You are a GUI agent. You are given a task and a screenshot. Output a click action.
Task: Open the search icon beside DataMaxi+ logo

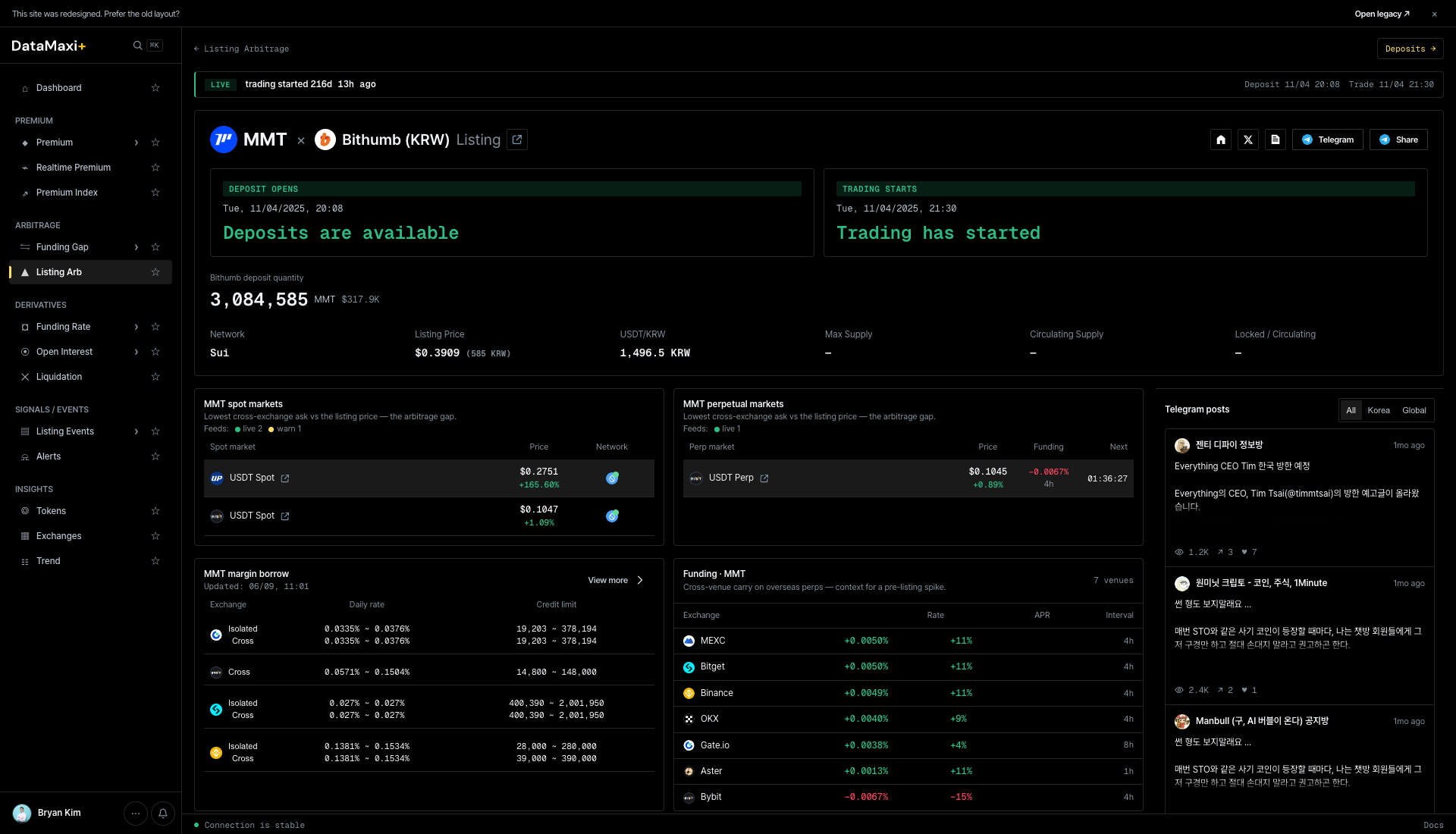(137, 45)
